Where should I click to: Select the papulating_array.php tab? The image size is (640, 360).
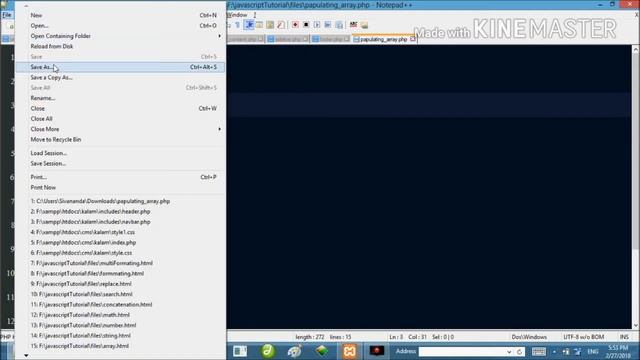(383, 39)
